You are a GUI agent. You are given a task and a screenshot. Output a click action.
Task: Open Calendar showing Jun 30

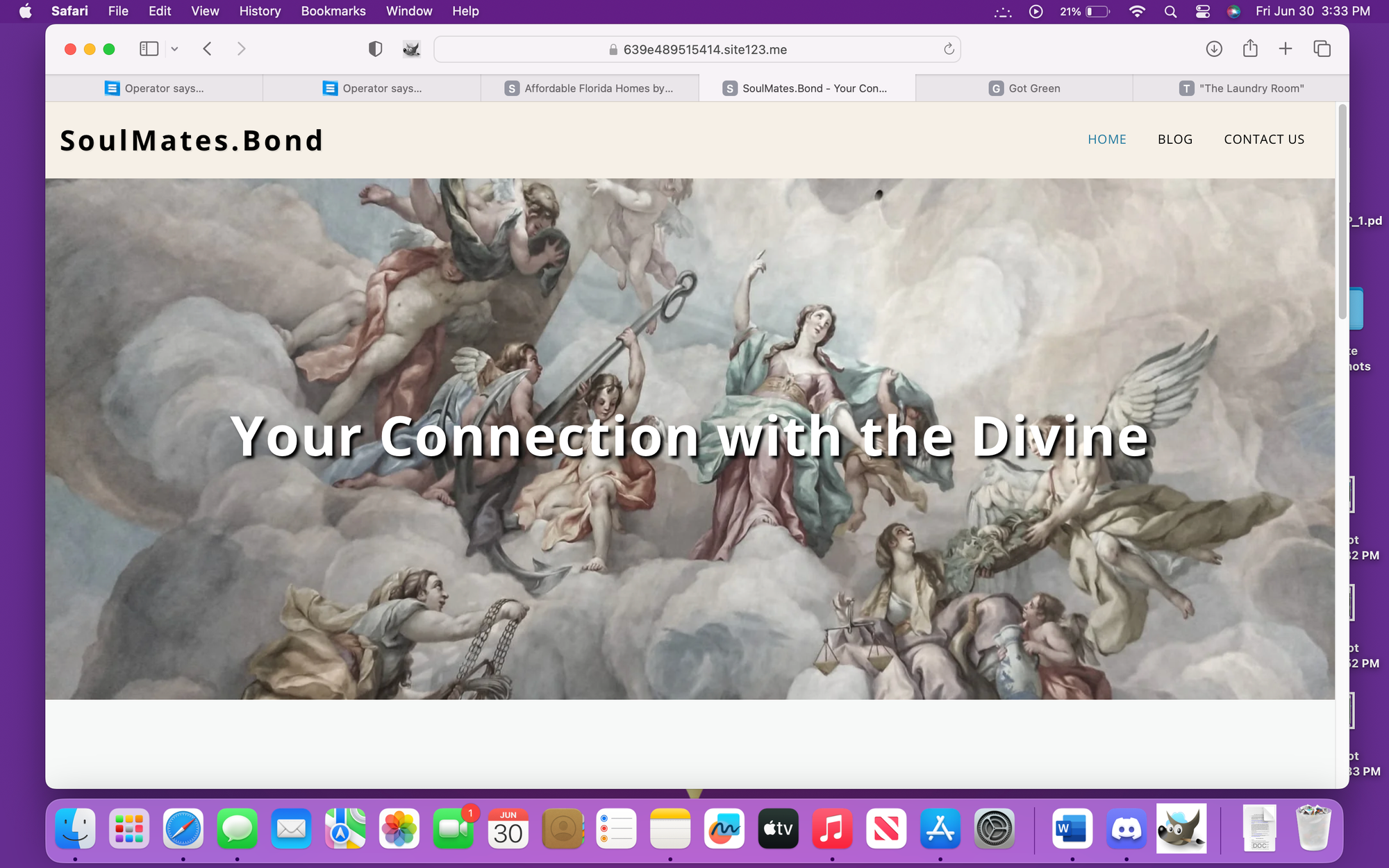click(508, 828)
